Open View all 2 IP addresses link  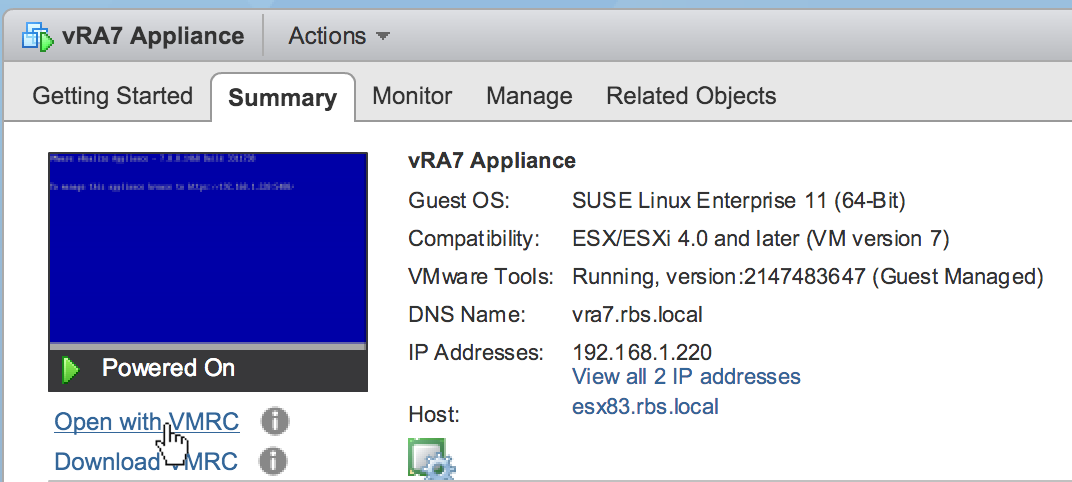click(x=686, y=377)
